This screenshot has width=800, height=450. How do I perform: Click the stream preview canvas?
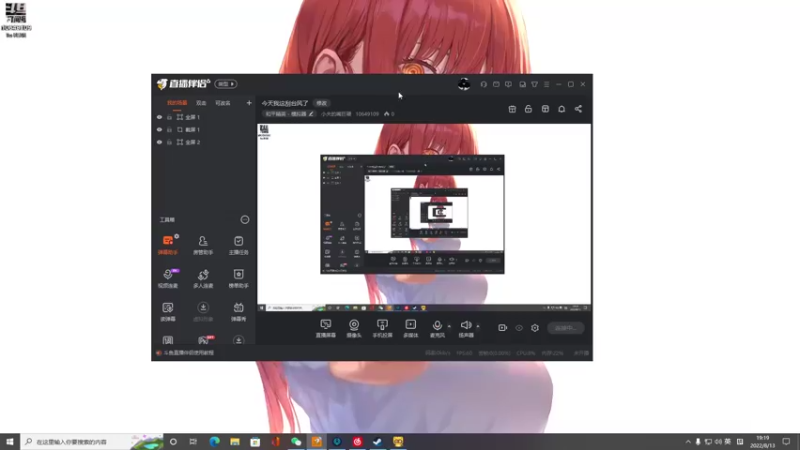pos(424,217)
